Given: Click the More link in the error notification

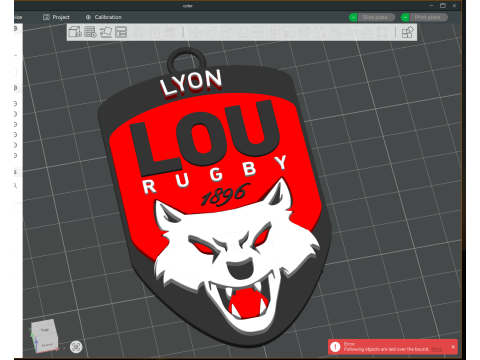Looking at the screenshot, I should click(x=436, y=349).
